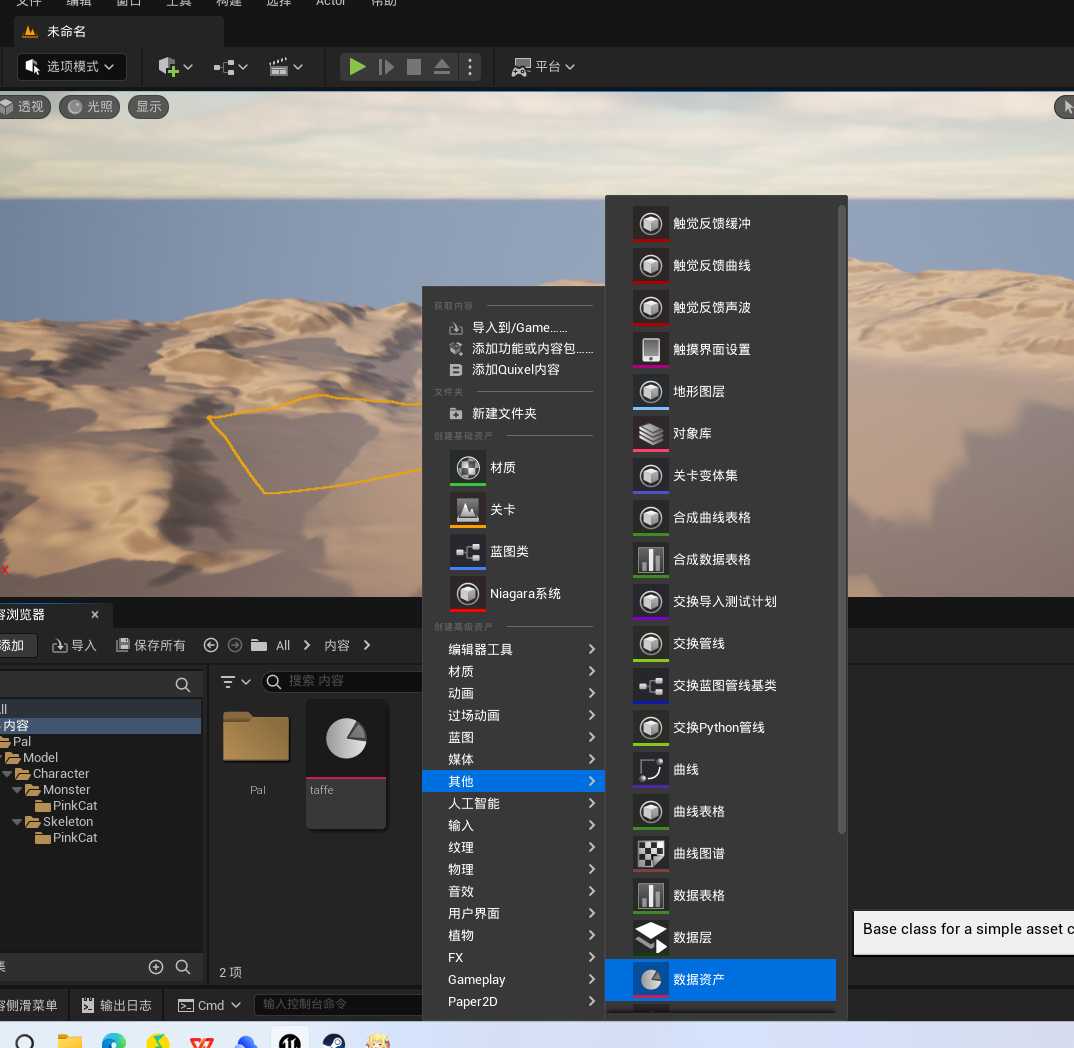
Task: Click the green Play button in toolbar
Action: click(x=357, y=67)
